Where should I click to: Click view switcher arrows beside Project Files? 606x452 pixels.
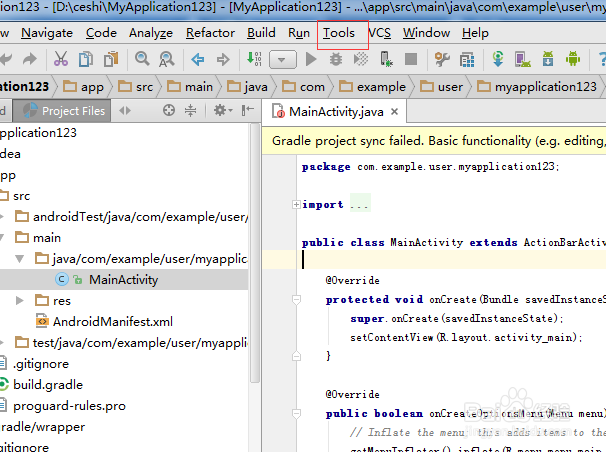pyautogui.click(x=124, y=111)
